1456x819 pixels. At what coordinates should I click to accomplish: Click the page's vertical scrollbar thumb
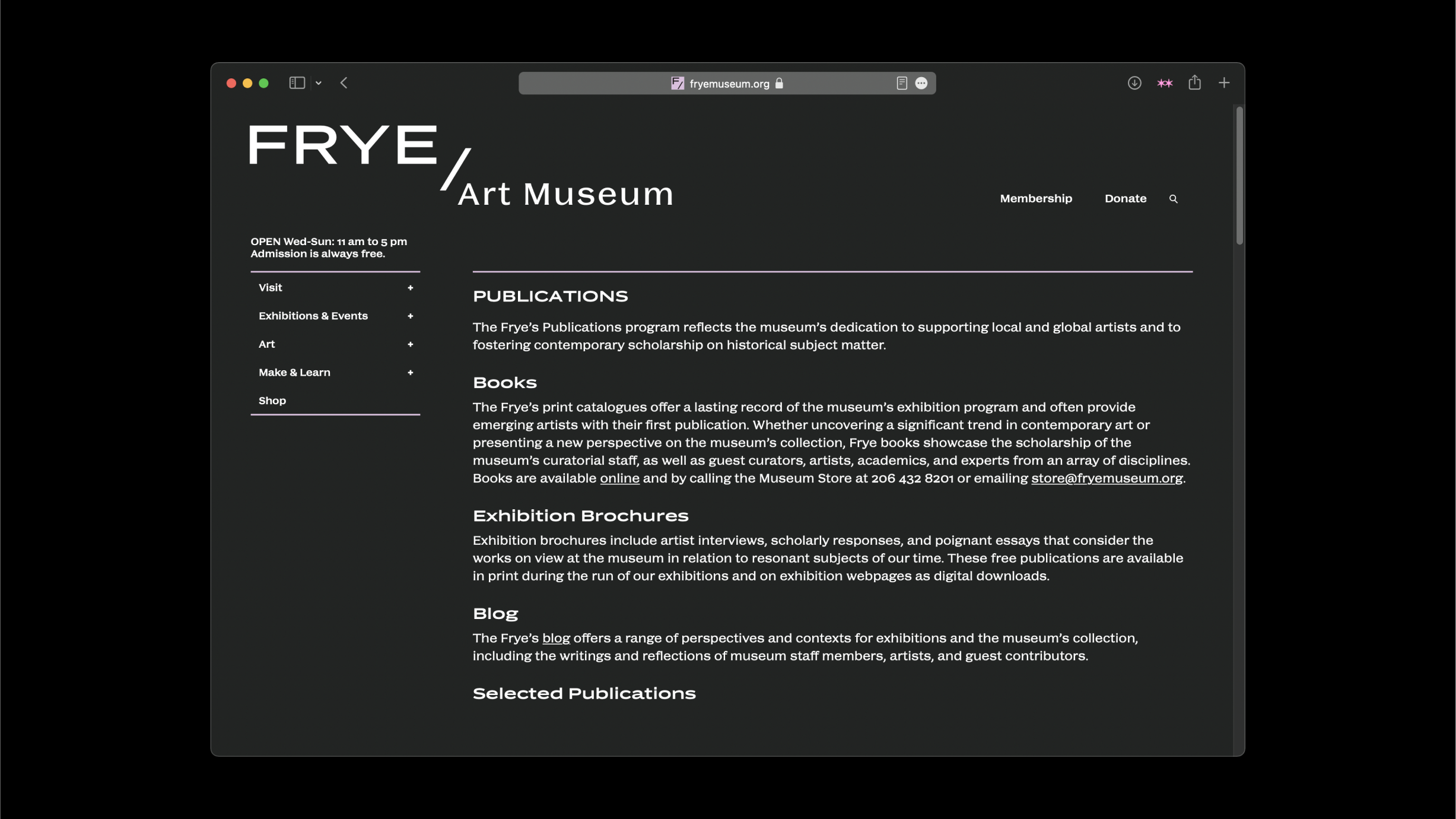click(x=1239, y=175)
